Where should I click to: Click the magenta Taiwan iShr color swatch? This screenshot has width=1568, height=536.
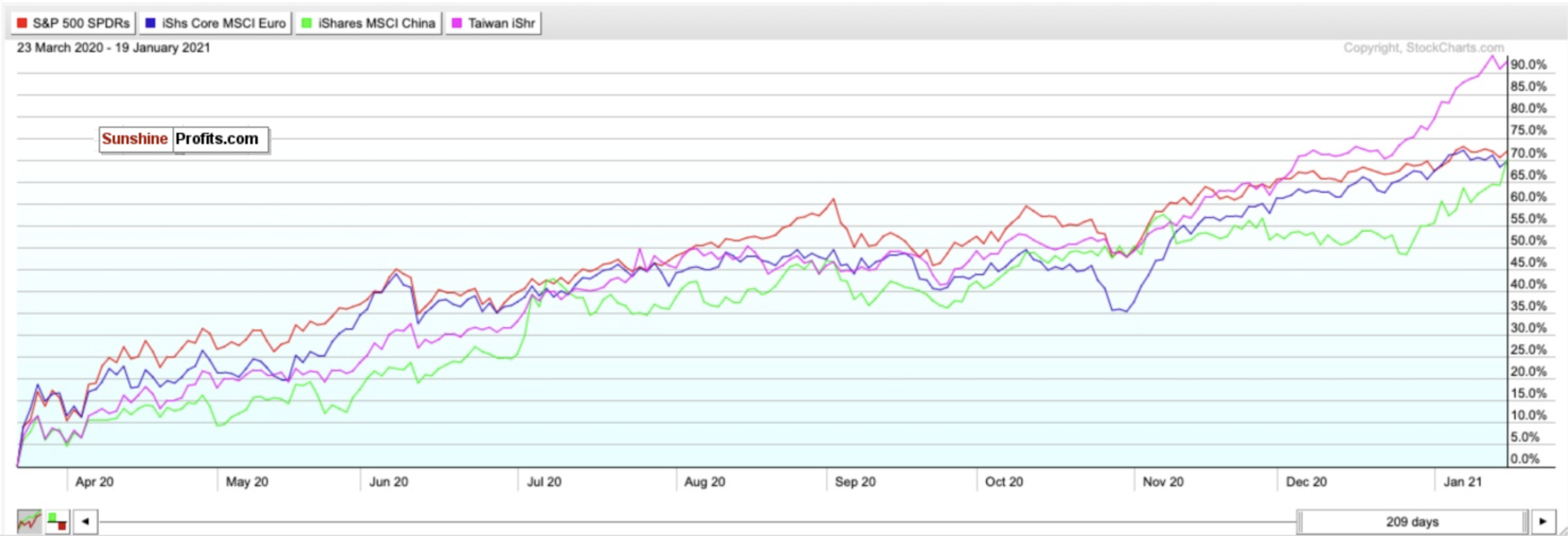[x=457, y=23]
